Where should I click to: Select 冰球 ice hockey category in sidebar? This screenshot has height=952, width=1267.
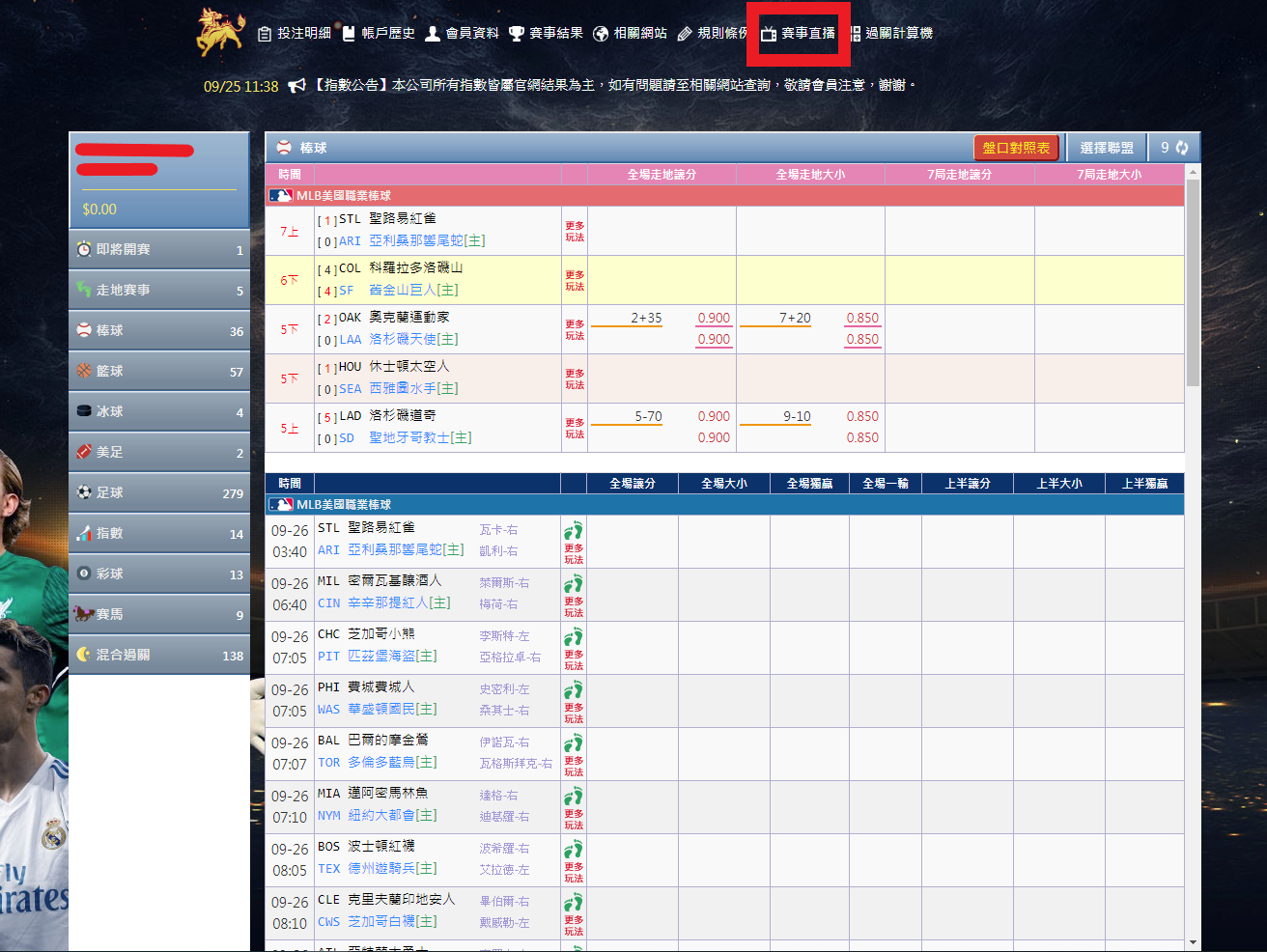click(159, 411)
